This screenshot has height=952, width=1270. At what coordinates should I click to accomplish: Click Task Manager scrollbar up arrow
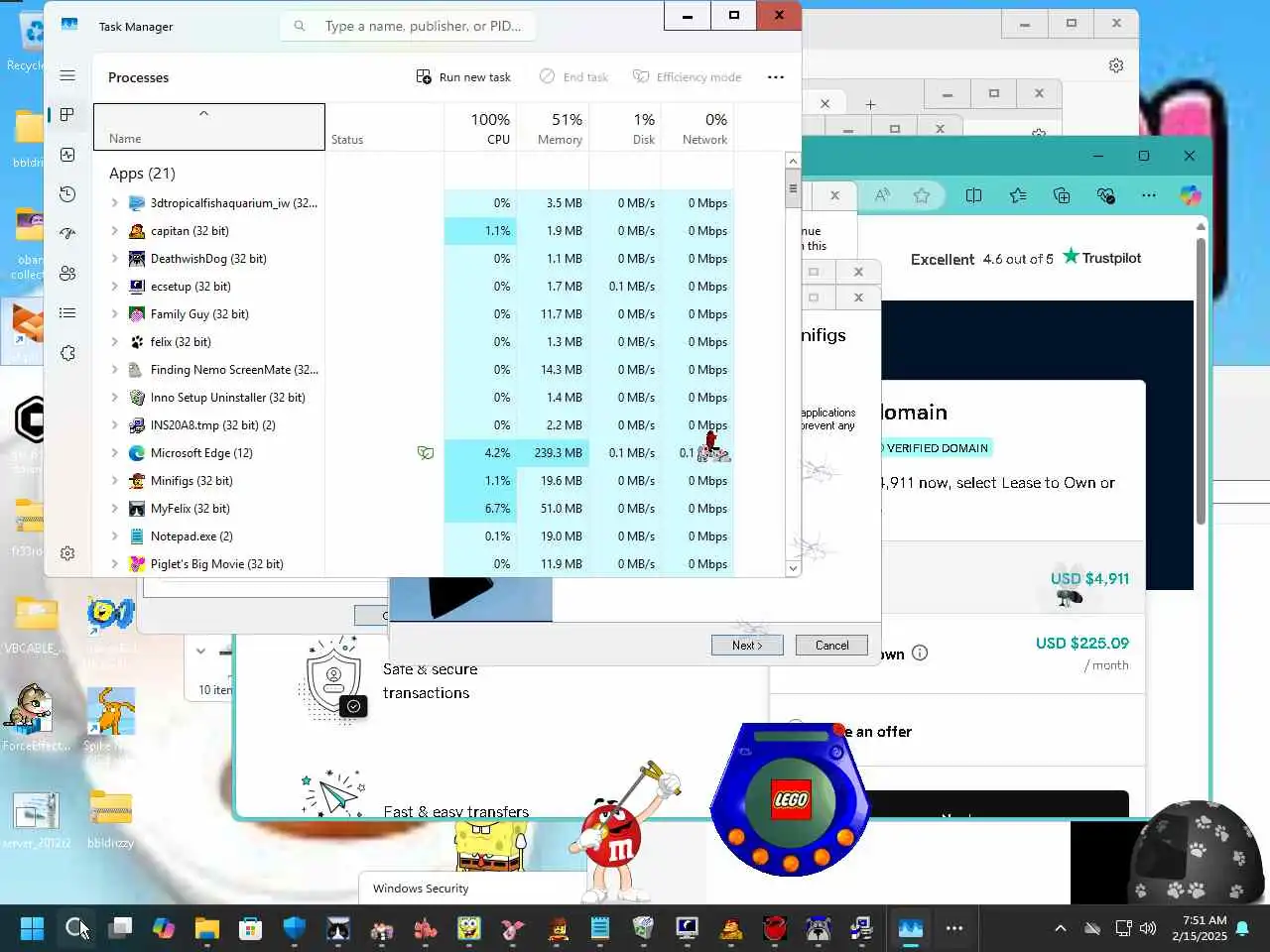(x=793, y=161)
